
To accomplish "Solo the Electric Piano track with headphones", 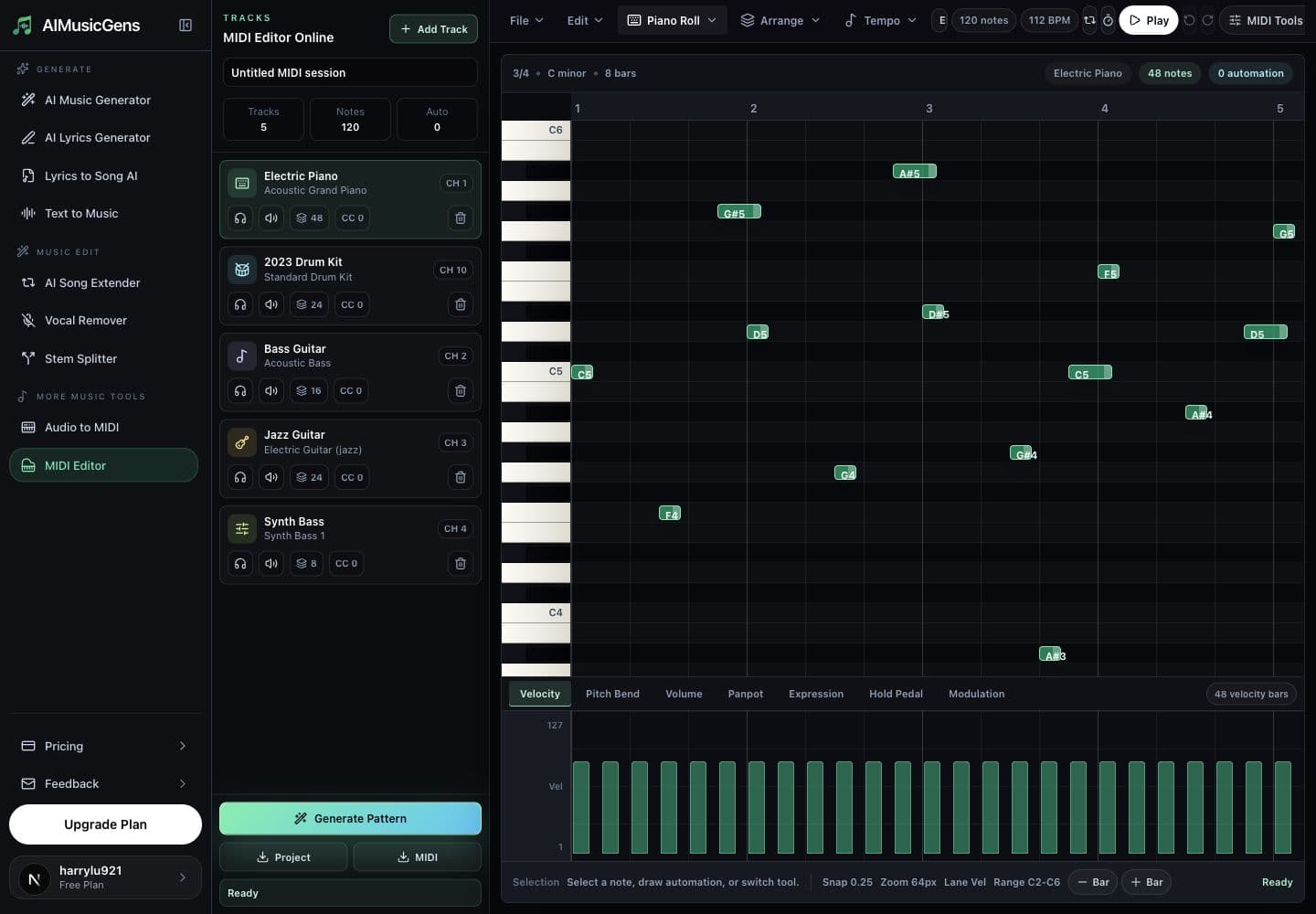I will click(240, 218).
